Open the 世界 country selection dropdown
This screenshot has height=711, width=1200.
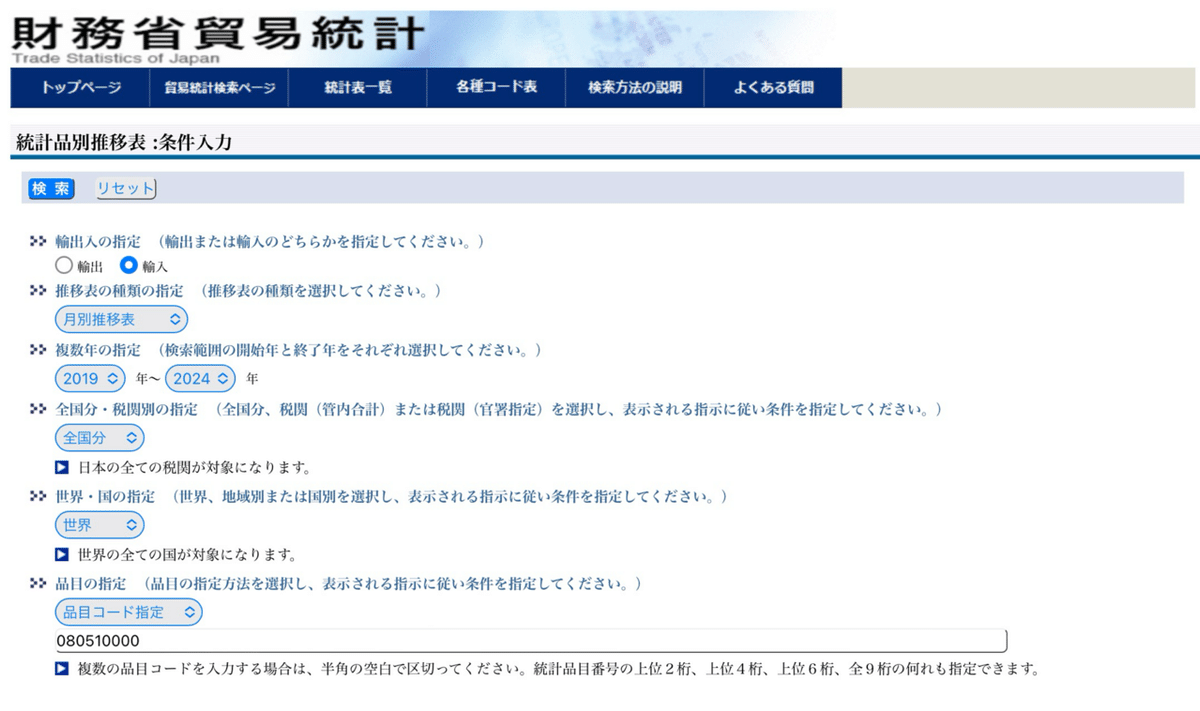(x=99, y=525)
